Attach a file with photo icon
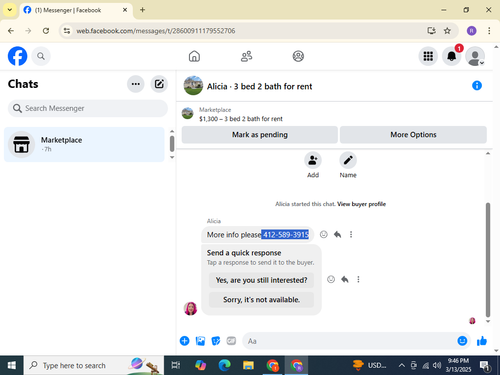This screenshot has width=500, height=375. pyautogui.click(x=200, y=341)
